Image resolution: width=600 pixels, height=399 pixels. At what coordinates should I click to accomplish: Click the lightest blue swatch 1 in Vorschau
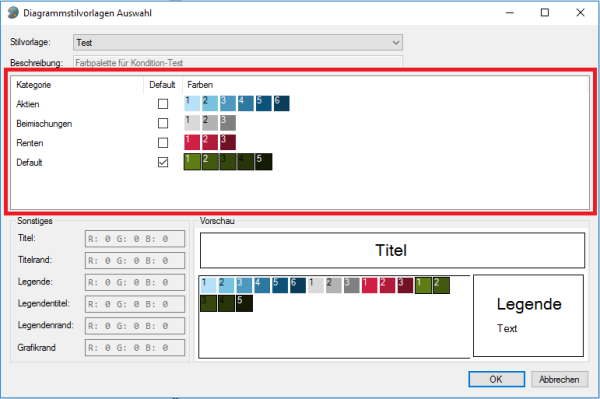[209, 285]
